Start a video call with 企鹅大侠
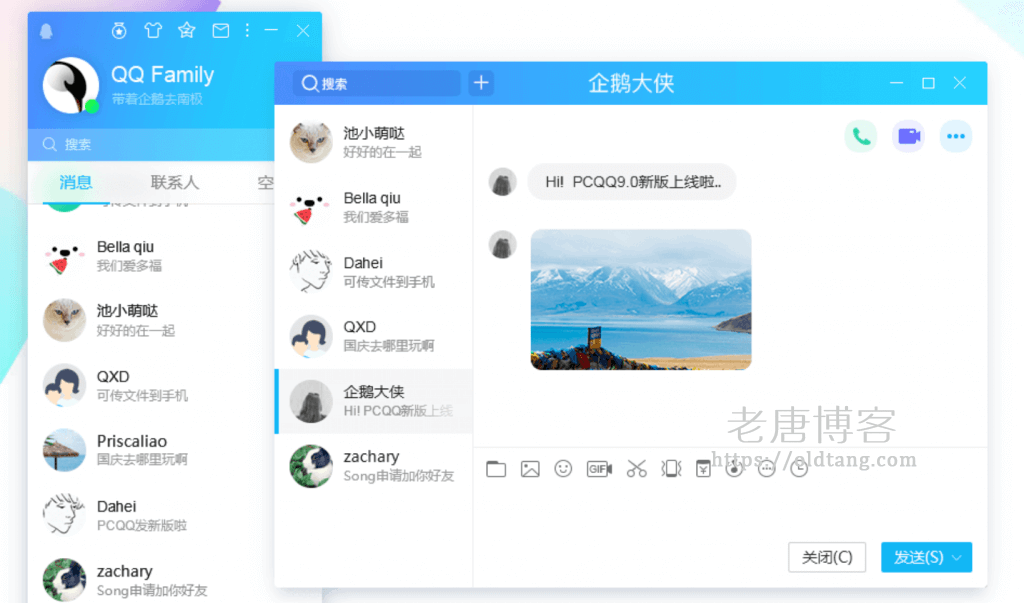The width and height of the screenshot is (1024, 603). 908,135
